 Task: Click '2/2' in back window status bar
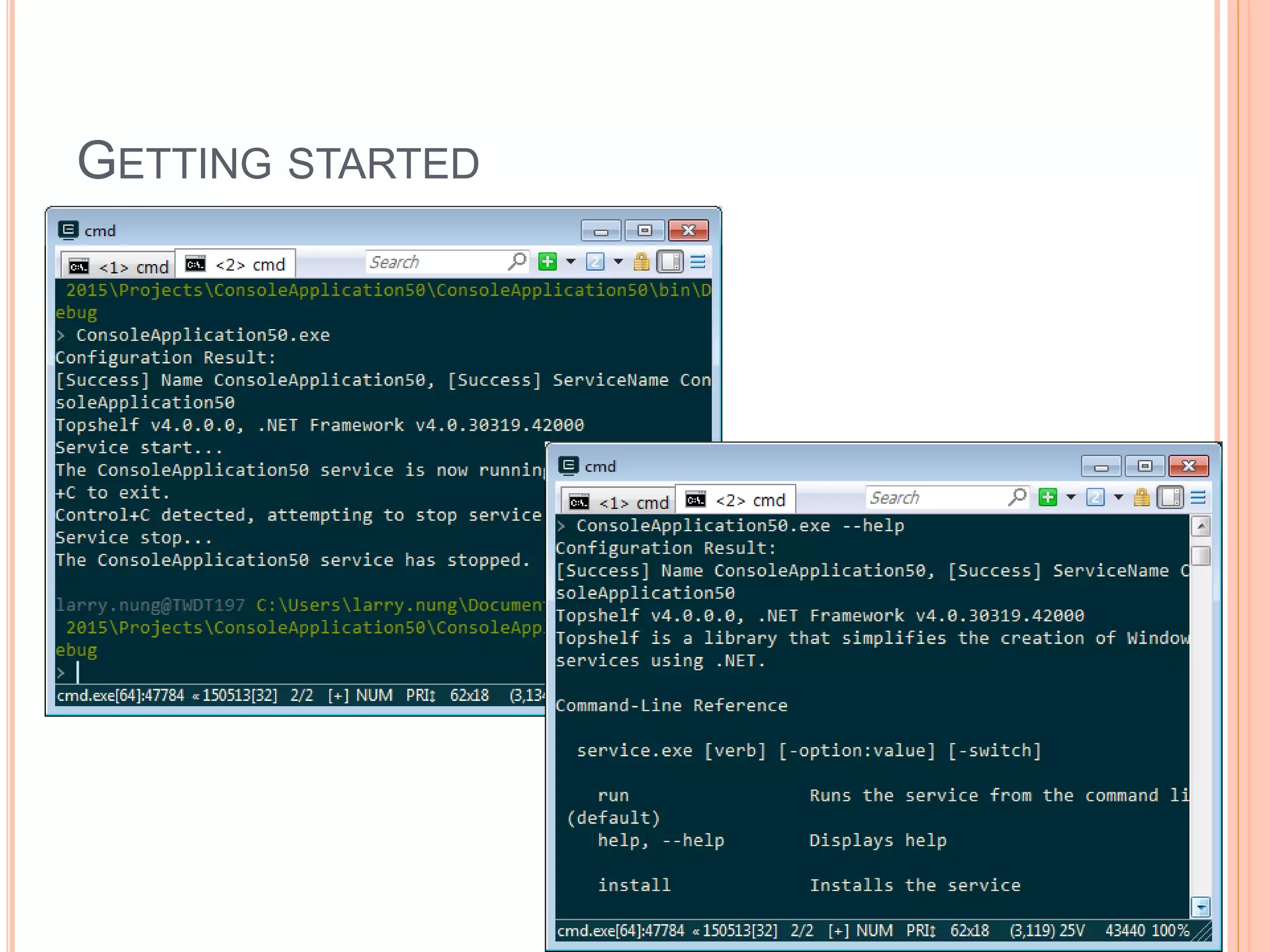click(x=302, y=695)
